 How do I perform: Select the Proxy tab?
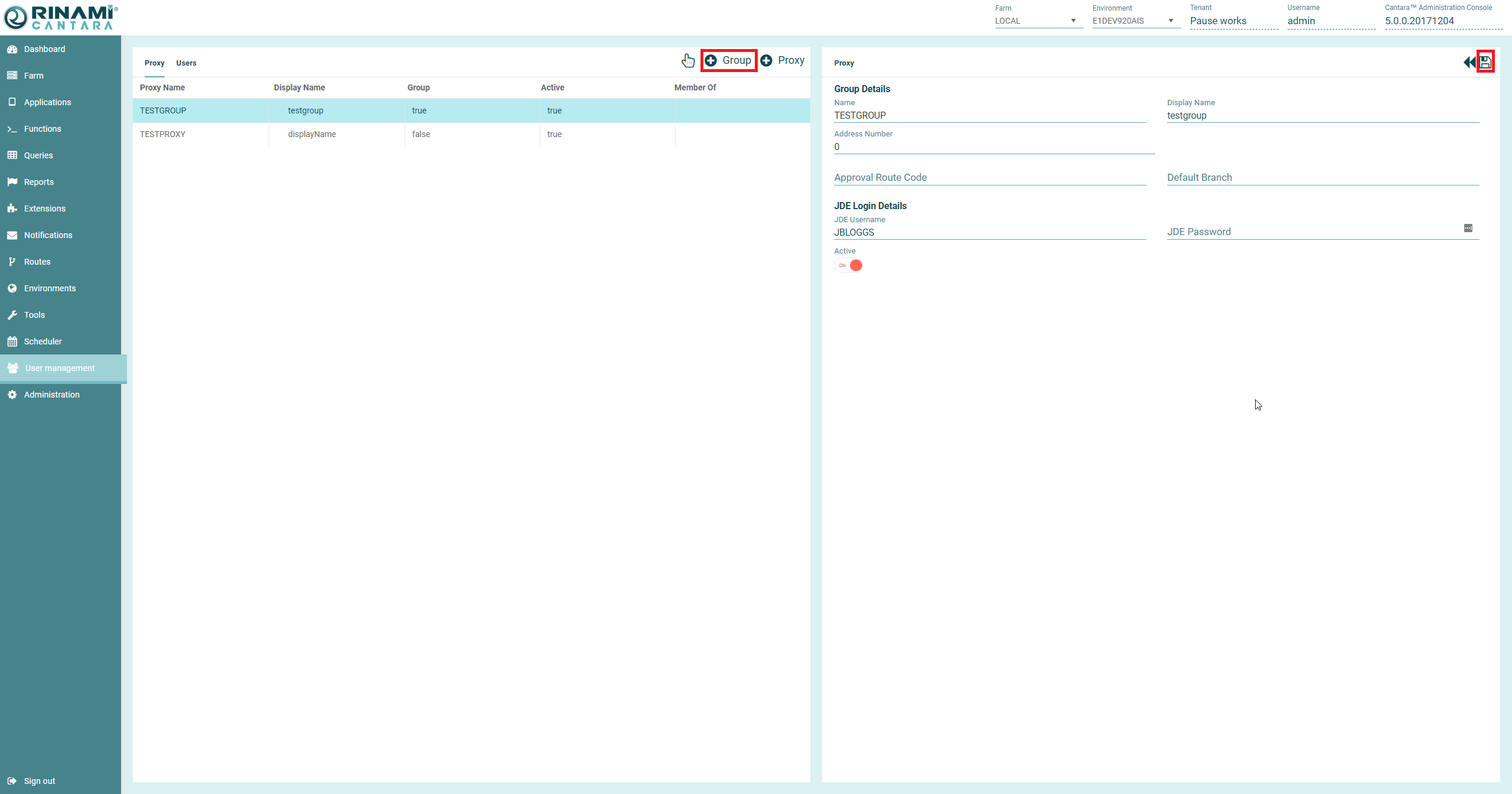pos(154,63)
